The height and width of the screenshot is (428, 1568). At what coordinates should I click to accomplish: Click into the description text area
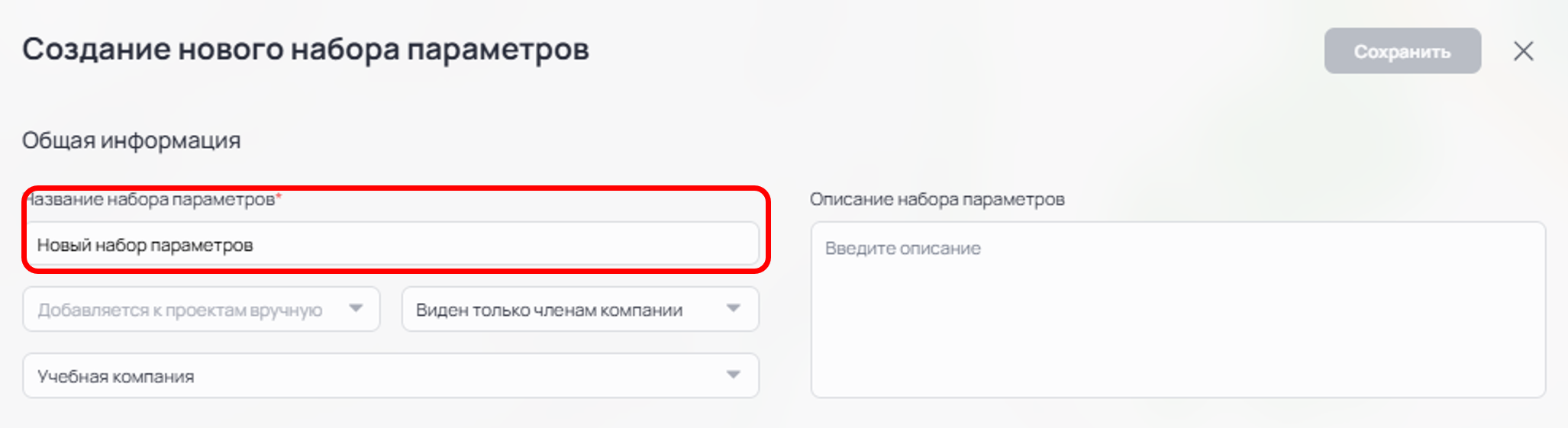click(x=1177, y=320)
